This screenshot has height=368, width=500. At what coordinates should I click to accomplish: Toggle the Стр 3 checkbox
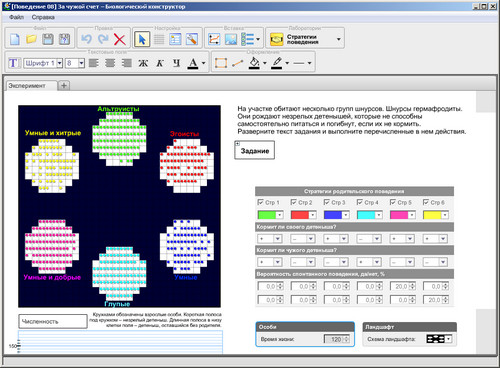327,202
